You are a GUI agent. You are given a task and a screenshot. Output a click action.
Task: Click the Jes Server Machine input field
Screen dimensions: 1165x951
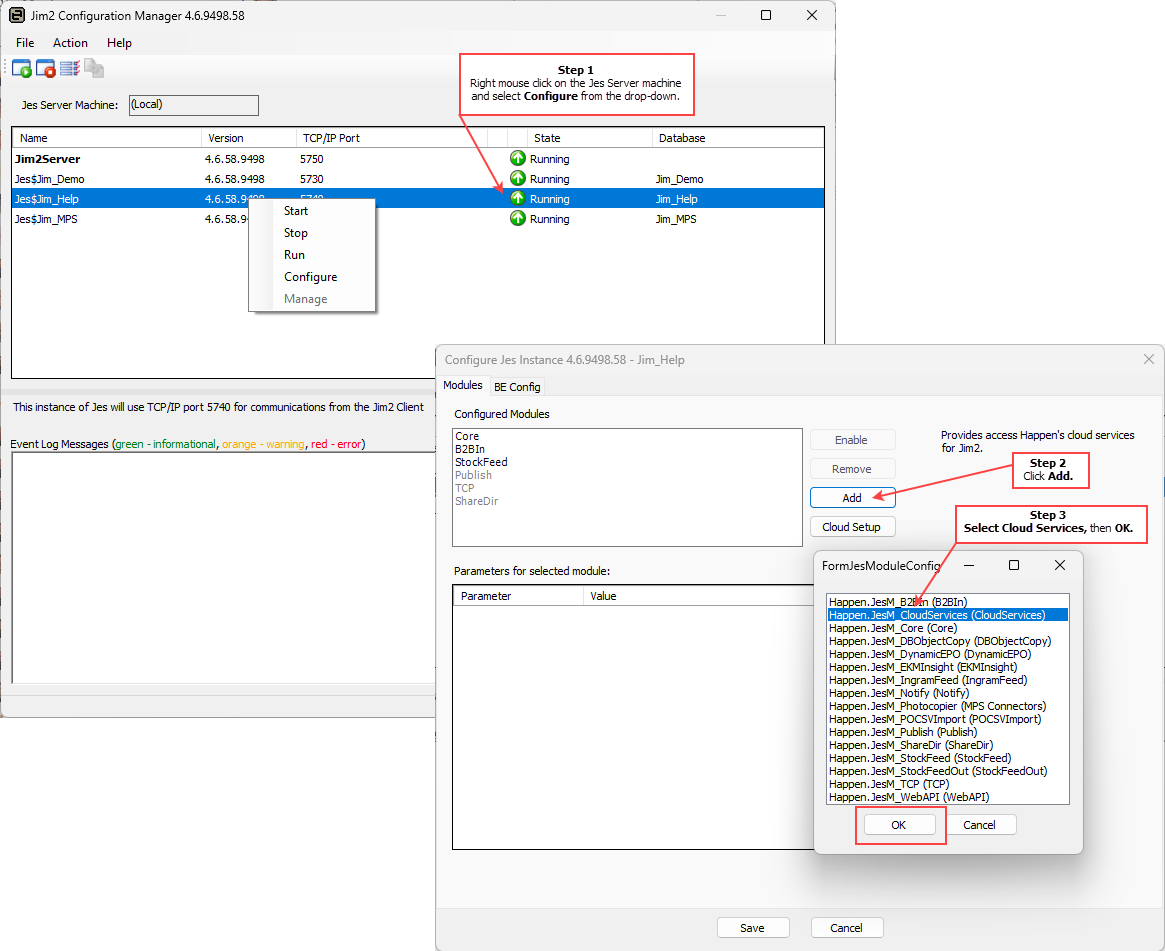click(193, 105)
